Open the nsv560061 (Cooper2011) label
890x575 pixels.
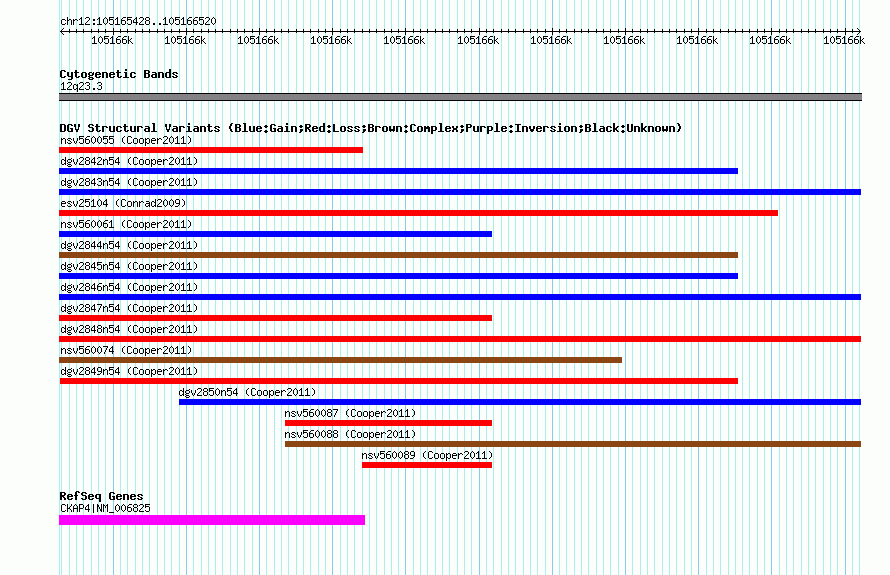point(126,224)
